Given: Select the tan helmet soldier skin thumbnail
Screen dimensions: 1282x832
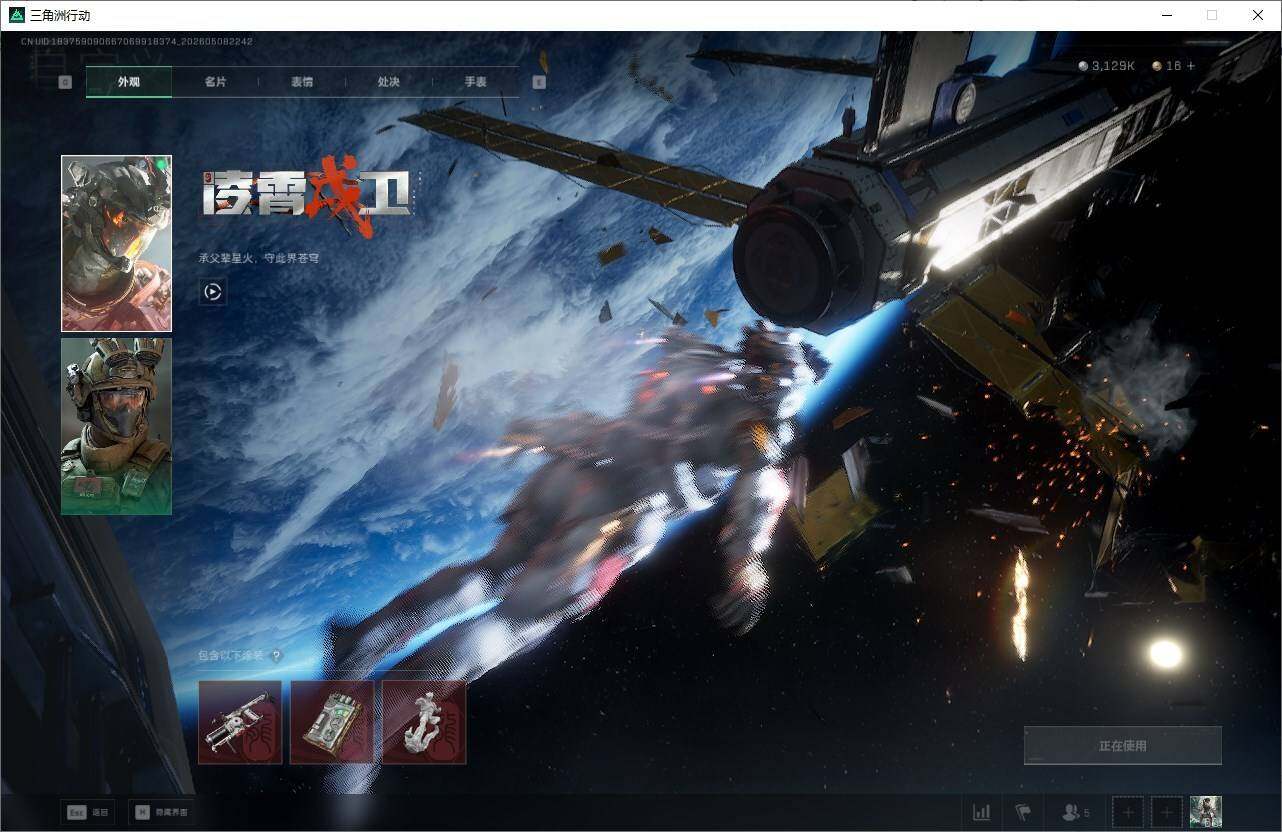Looking at the screenshot, I should (116, 426).
